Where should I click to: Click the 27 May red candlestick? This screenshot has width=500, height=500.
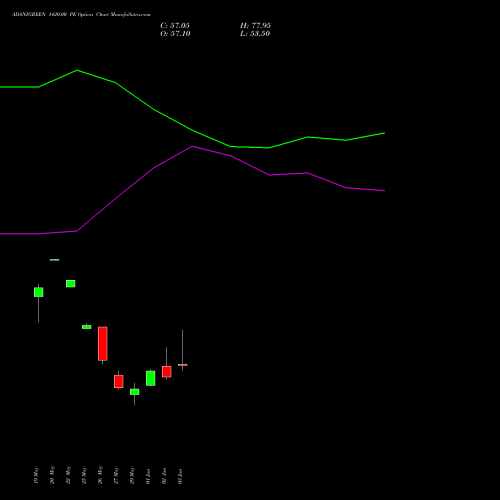click(119, 381)
